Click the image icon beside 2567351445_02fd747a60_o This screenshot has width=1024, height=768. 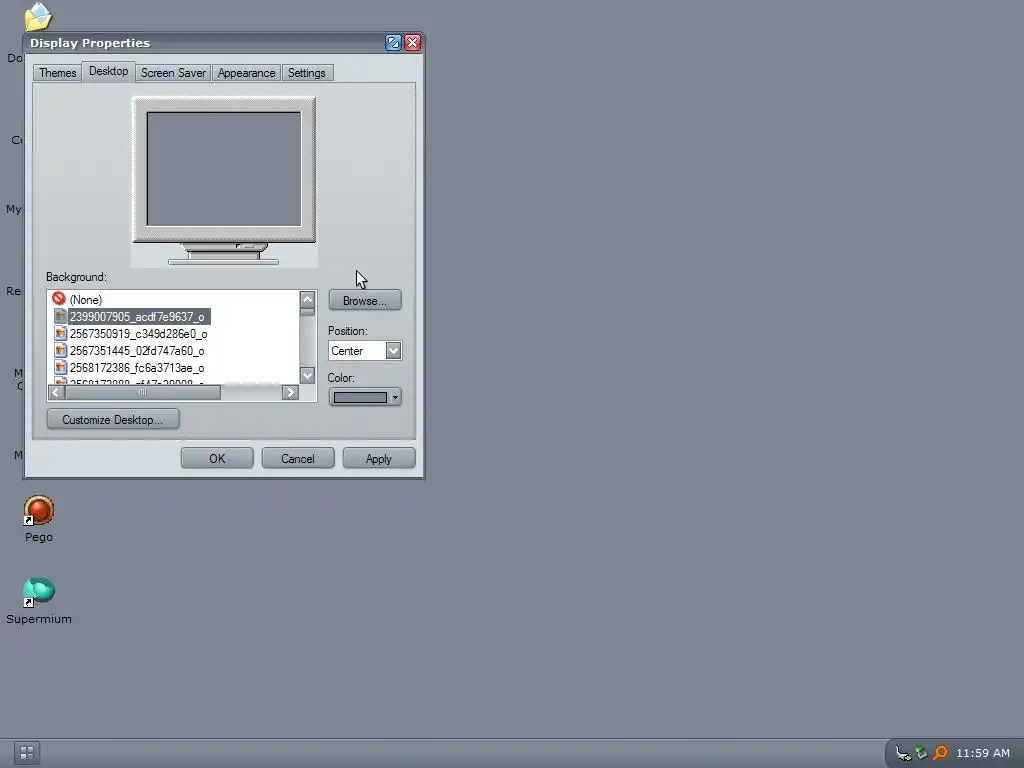pos(61,350)
